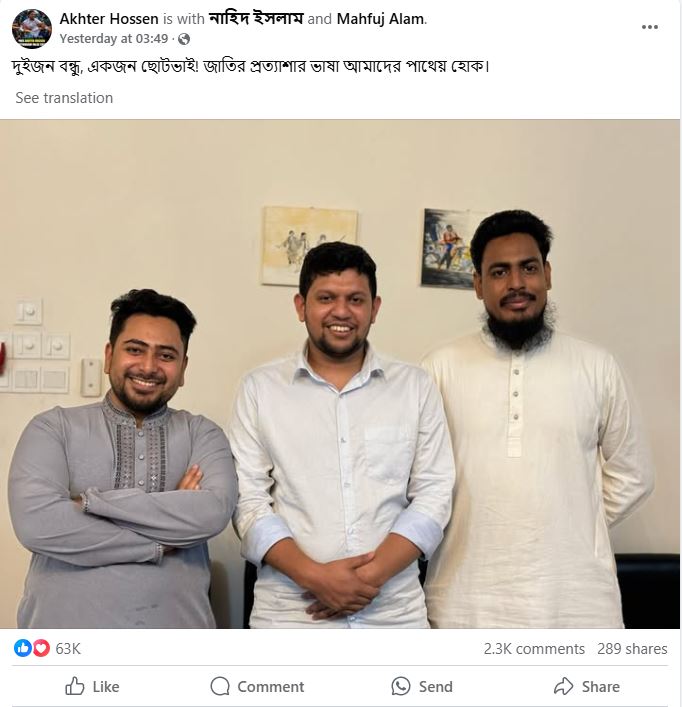Click the Like button label
The image size is (682, 707).
pyautogui.click(x=106, y=687)
